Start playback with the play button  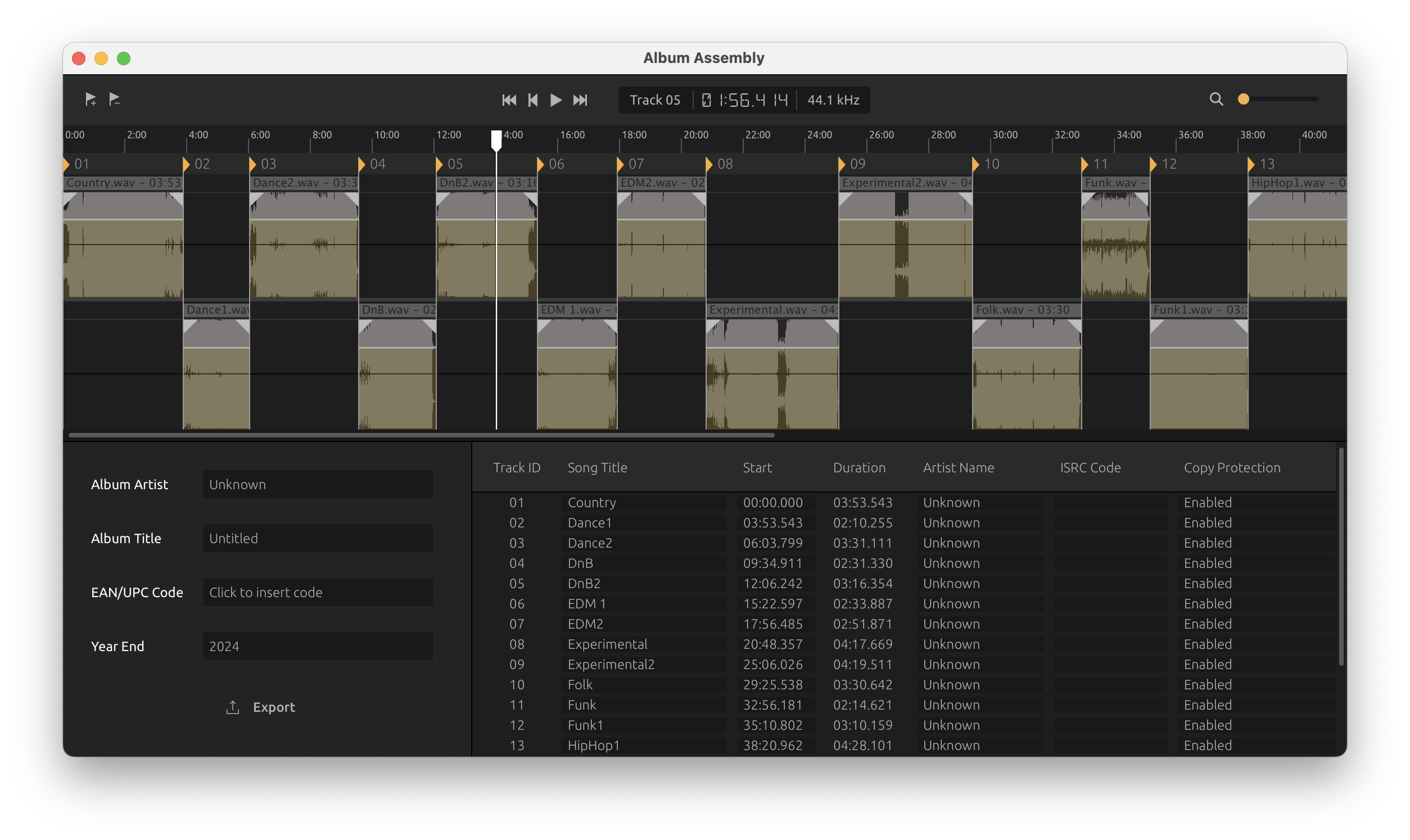[x=556, y=100]
